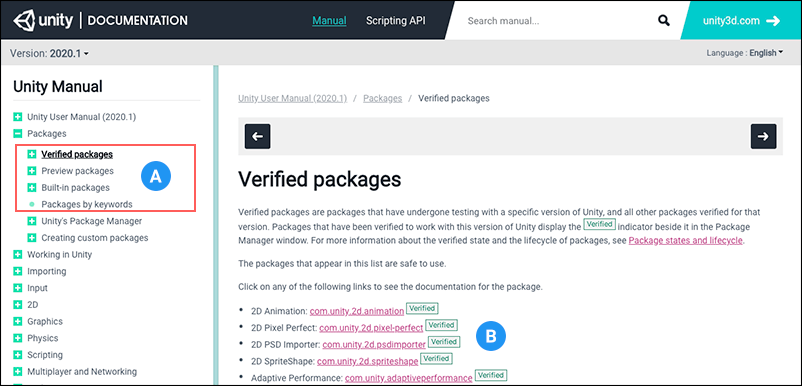Viewport: 802px width, 386px height.
Task: Select Verified packages in sidebar
Action: [x=77, y=154]
